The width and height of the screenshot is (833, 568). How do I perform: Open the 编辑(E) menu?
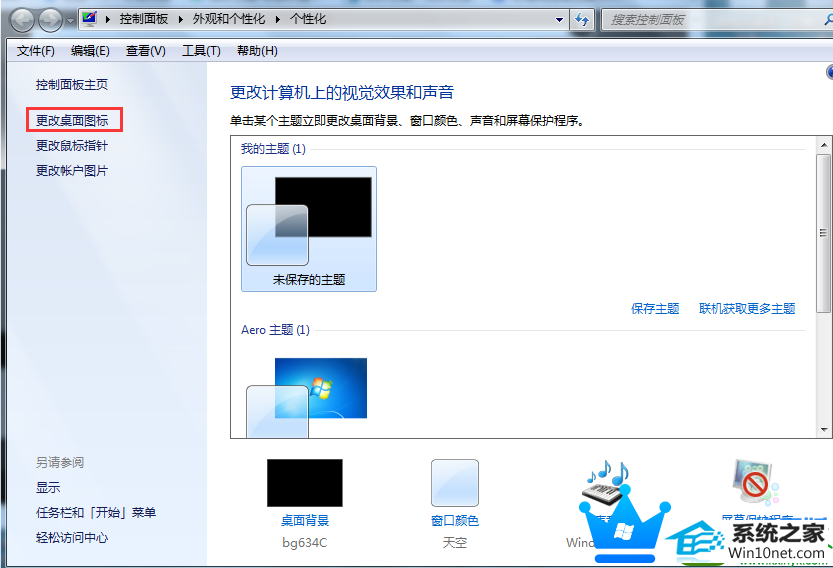pyautogui.click(x=90, y=51)
